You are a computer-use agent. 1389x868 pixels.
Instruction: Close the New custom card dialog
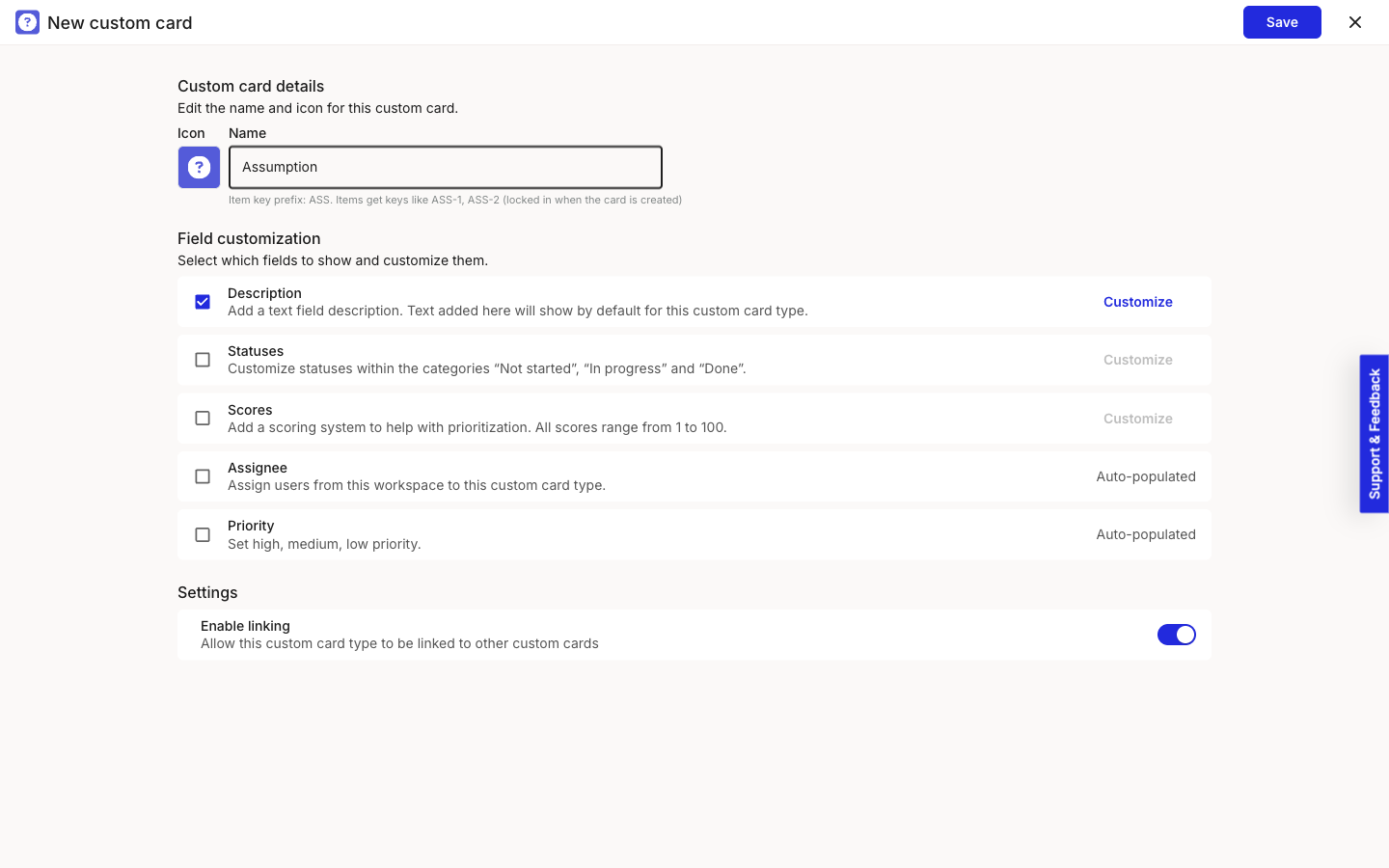pos(1354,22)
